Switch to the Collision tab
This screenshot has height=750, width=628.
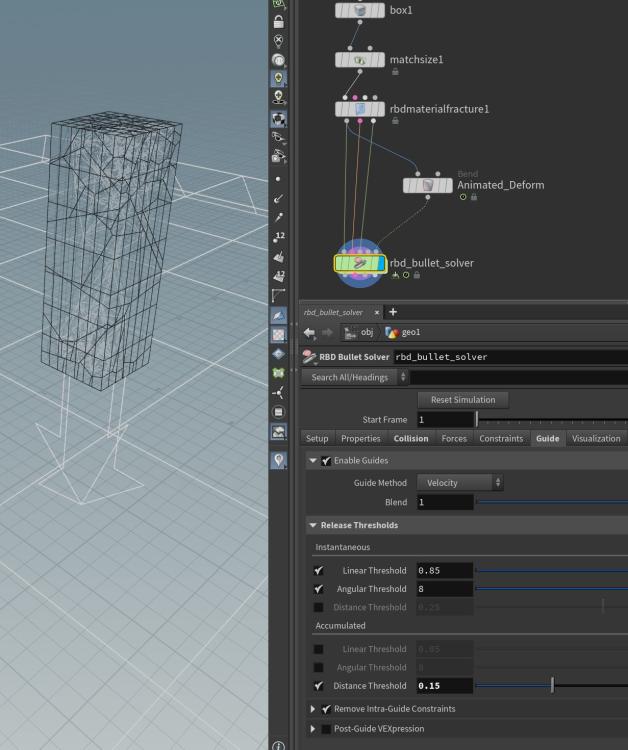tap(411, 438)
